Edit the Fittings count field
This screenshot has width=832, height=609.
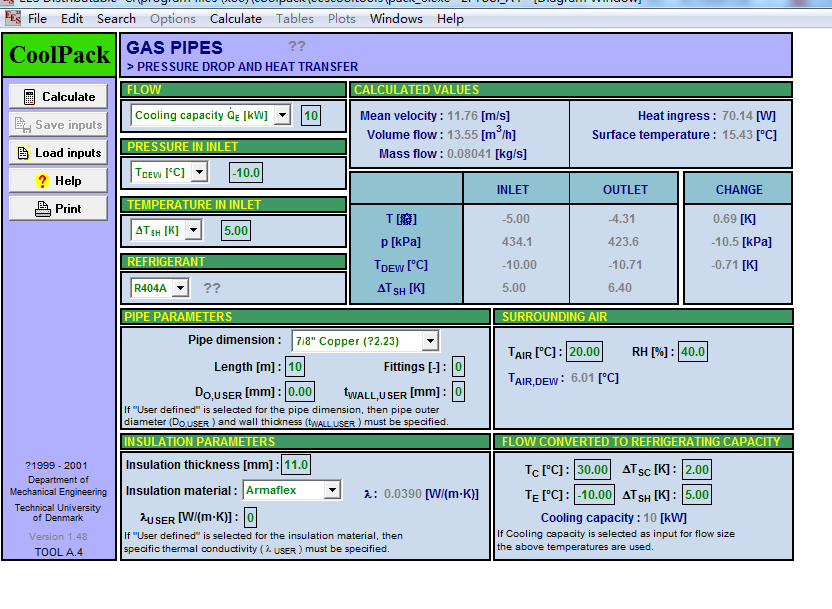pyautogui.click(x=458, y=367)
